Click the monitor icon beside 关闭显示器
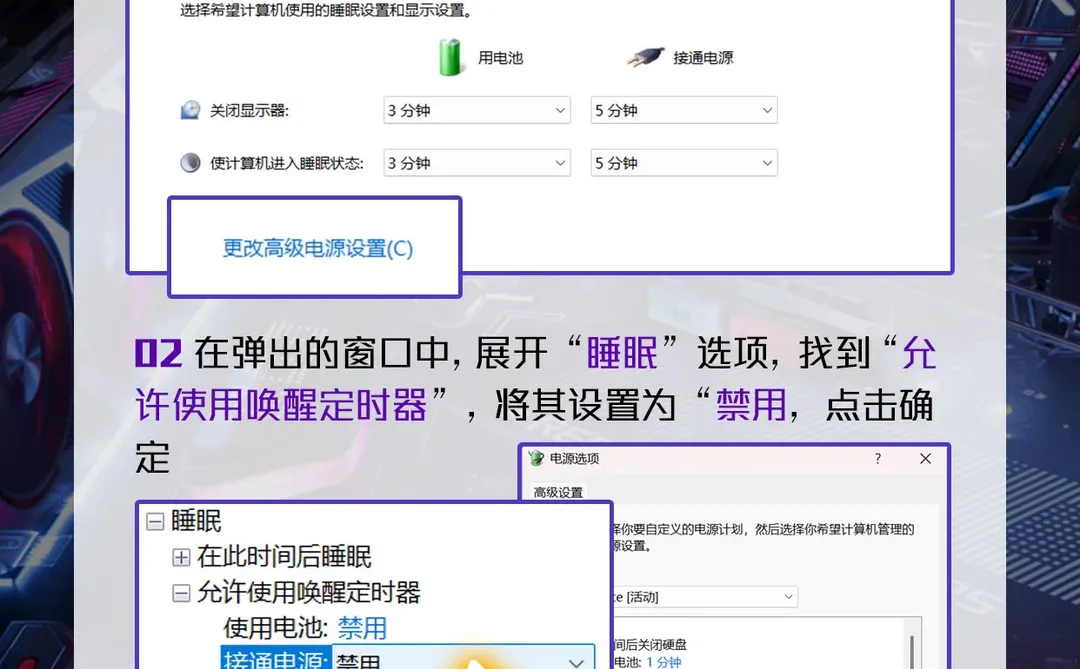Image resolution: width=1080 pixels, height=669 pixels. [190, 110]
